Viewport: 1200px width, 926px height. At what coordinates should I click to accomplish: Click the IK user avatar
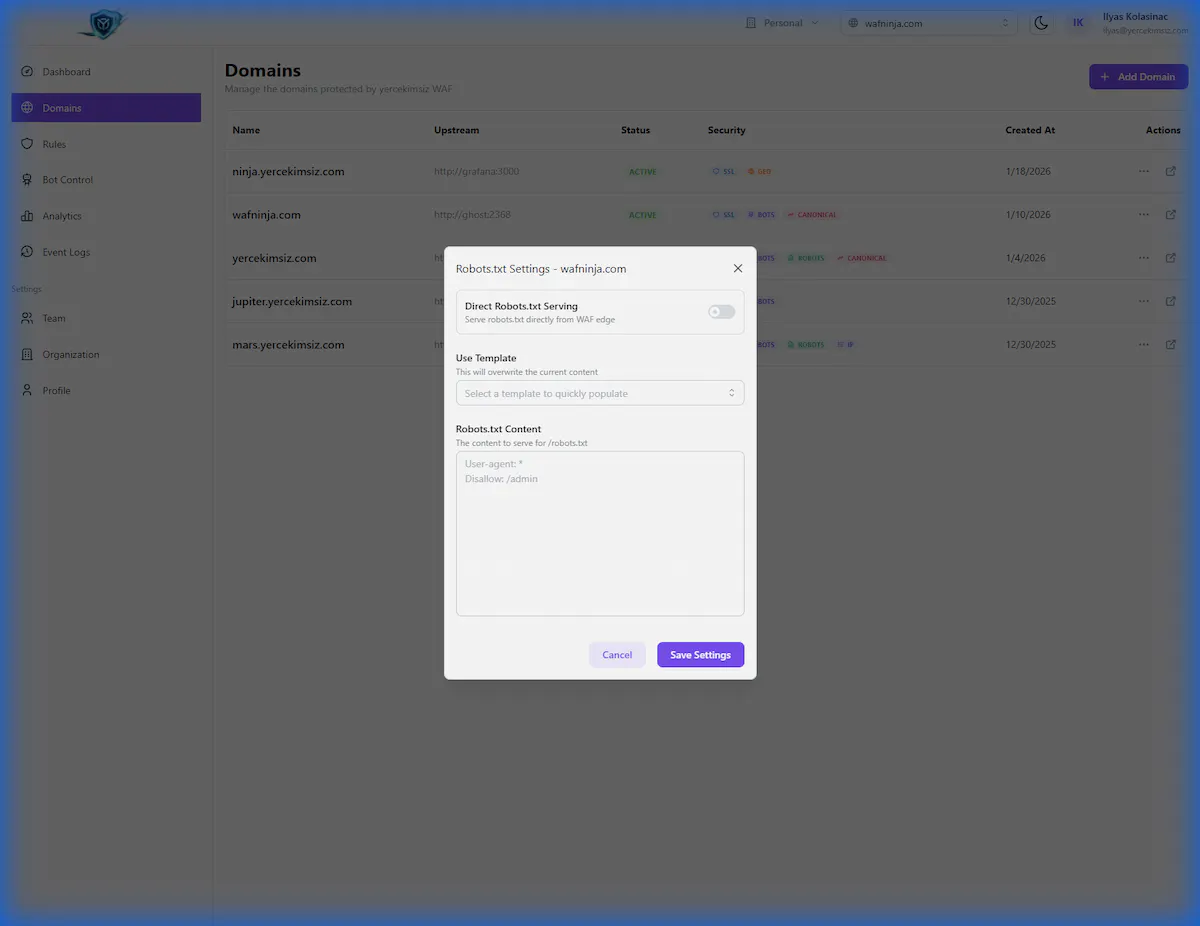pos(1078,23)
